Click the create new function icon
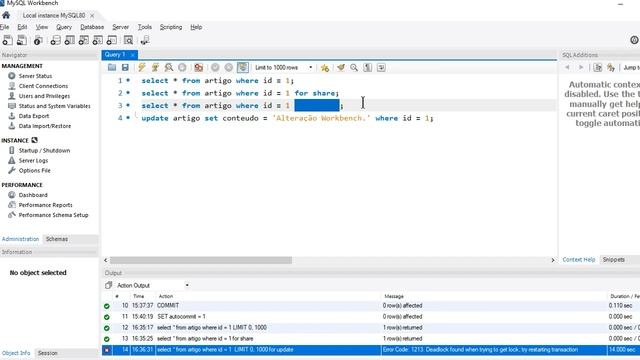Image resolution: width=640 pixels, height=360 pixels. (x=111, y=40)
